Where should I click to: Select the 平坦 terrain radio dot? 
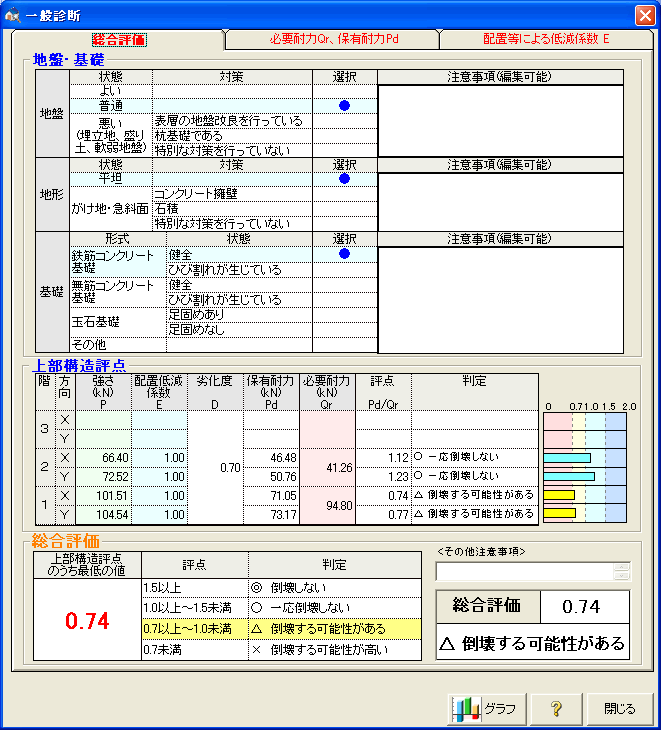pyautogui.click(x=344, y=179)
